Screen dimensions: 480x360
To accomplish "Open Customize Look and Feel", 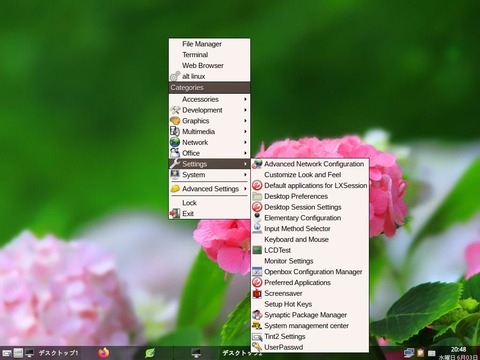I will 310,175.
